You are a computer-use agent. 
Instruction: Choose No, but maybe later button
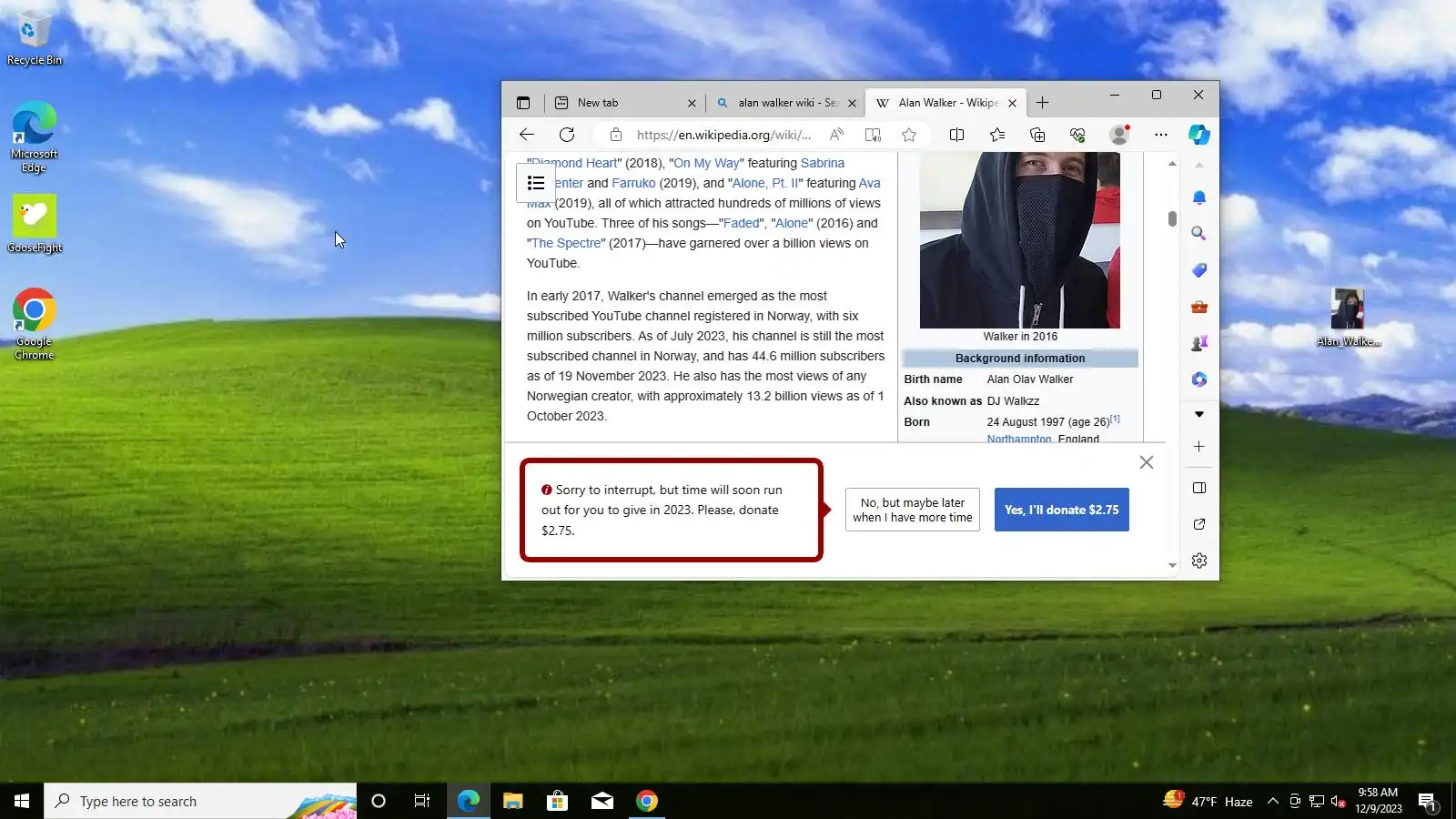pos(913,510)
